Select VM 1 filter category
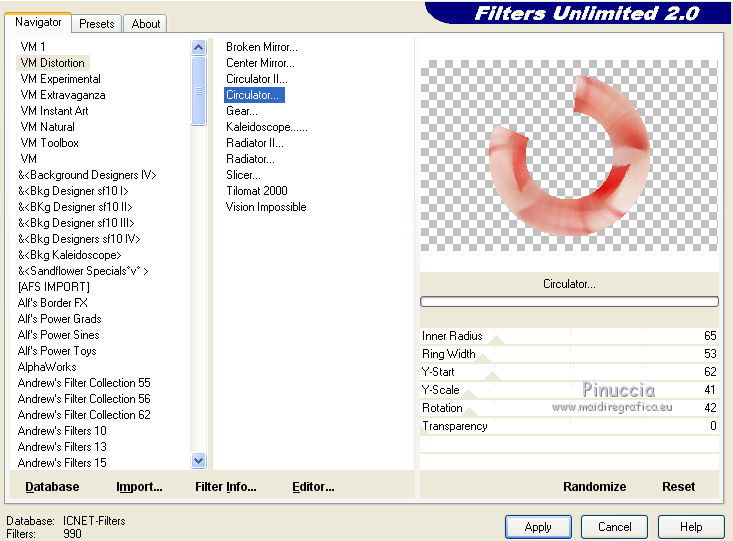This screenshot has height=541, width=733. pyautogui.click(x=33, y=47)
